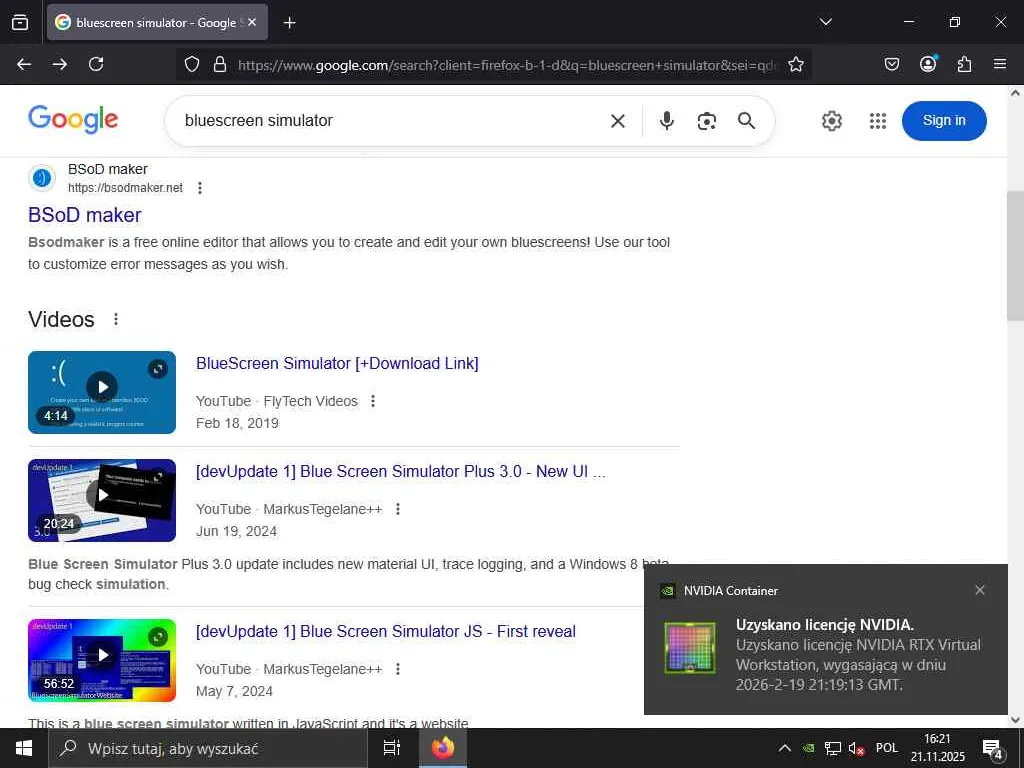Open Blue Screen Simulator JS First reveal
Screen dimensions: 1024x768
(386, 632)
